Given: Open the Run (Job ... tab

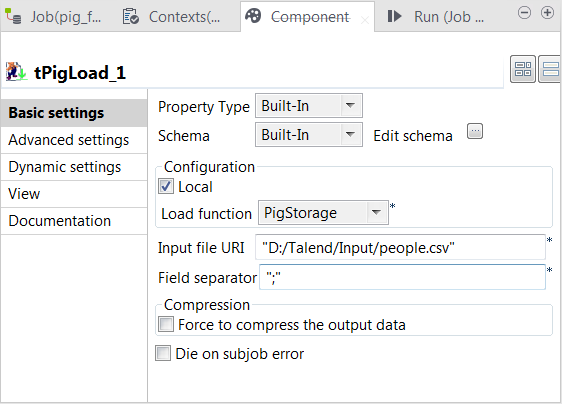Looking at the screenshot, I should (x=435, y=16).
